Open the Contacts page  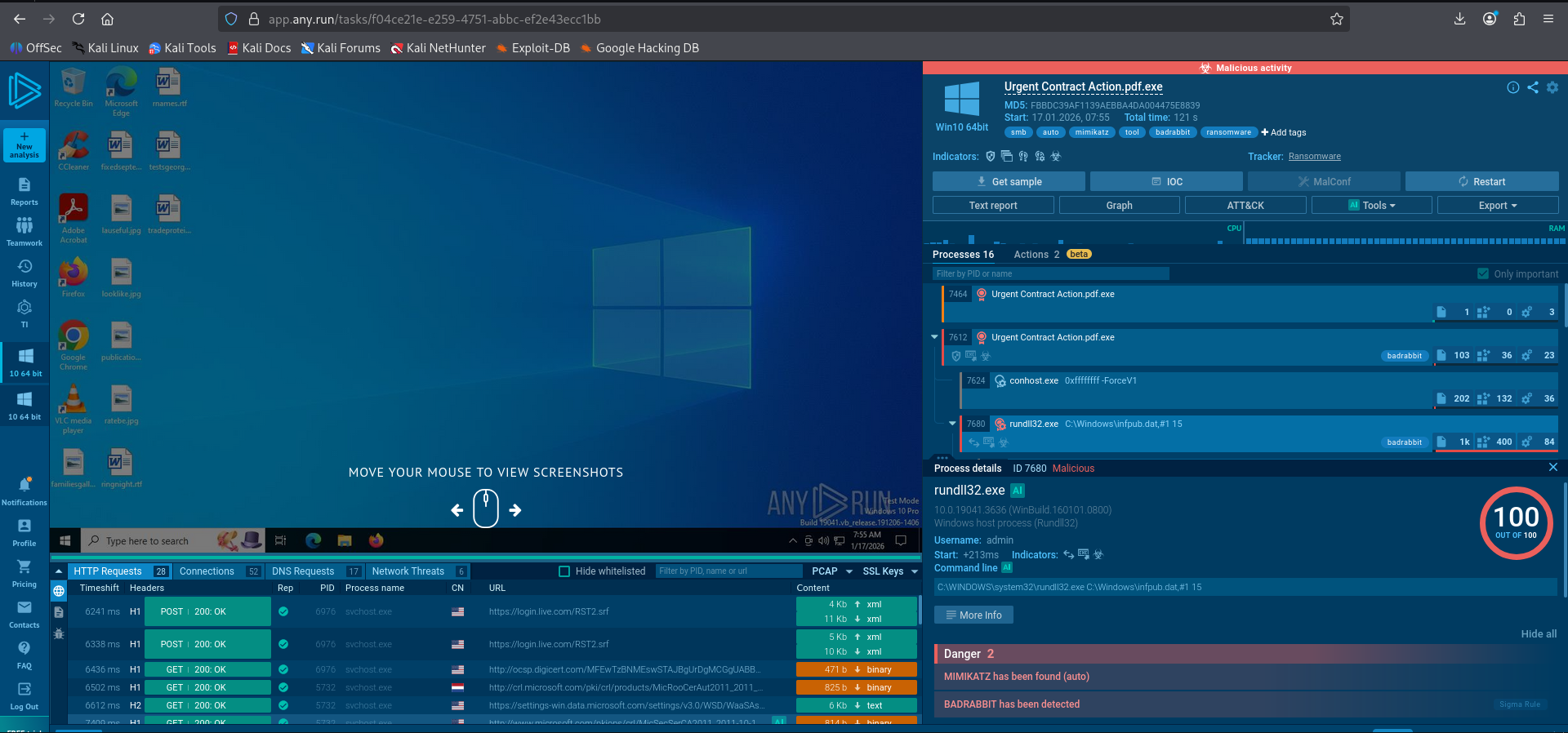[24, 614]
